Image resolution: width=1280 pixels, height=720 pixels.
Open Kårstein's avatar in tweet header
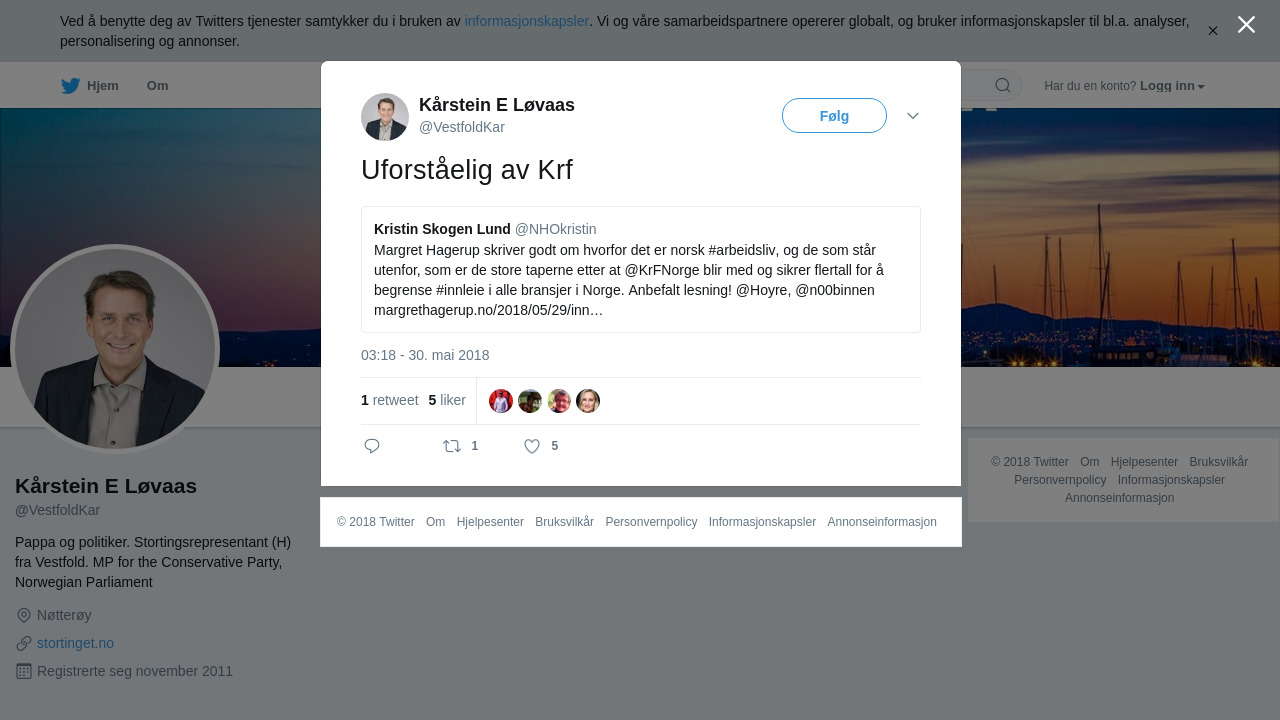pyautogui.click(x=385, y=117)
